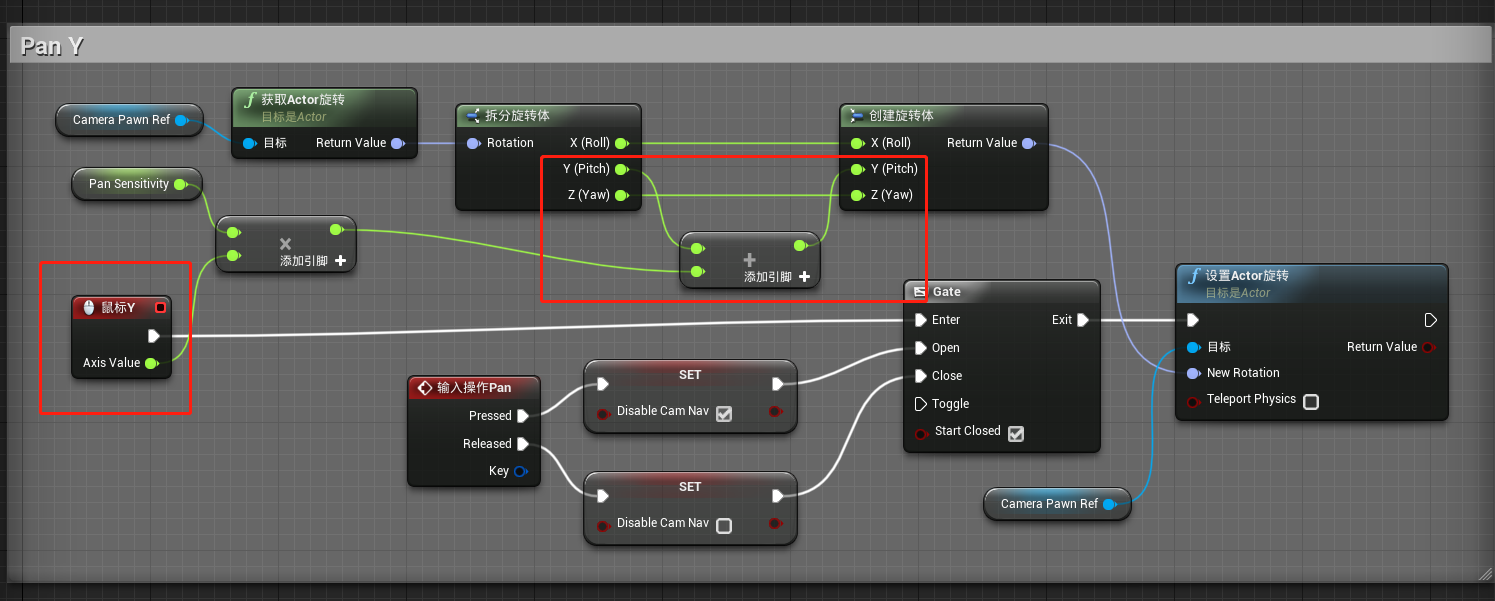Click Y (Pitch) output pin on 拆分旋转体
The width and height of the screenshot is (1495, 601).
point(621,169)
